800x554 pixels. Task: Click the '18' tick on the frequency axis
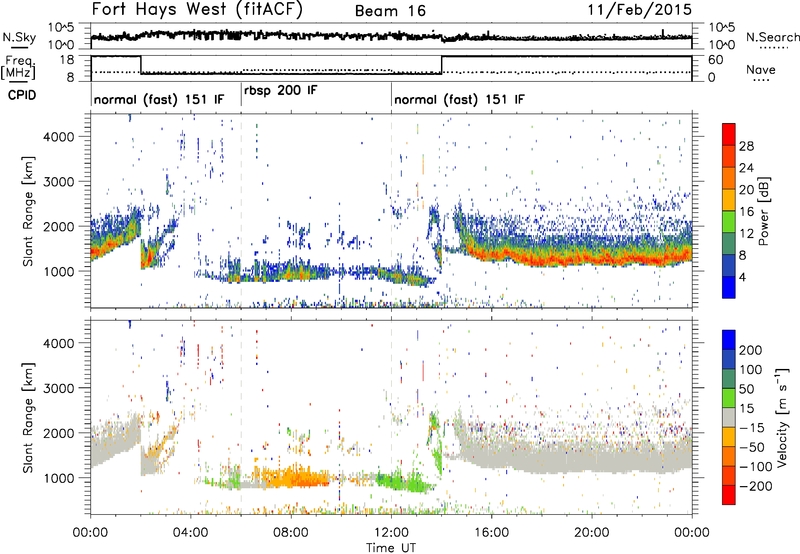click(67, 59)
